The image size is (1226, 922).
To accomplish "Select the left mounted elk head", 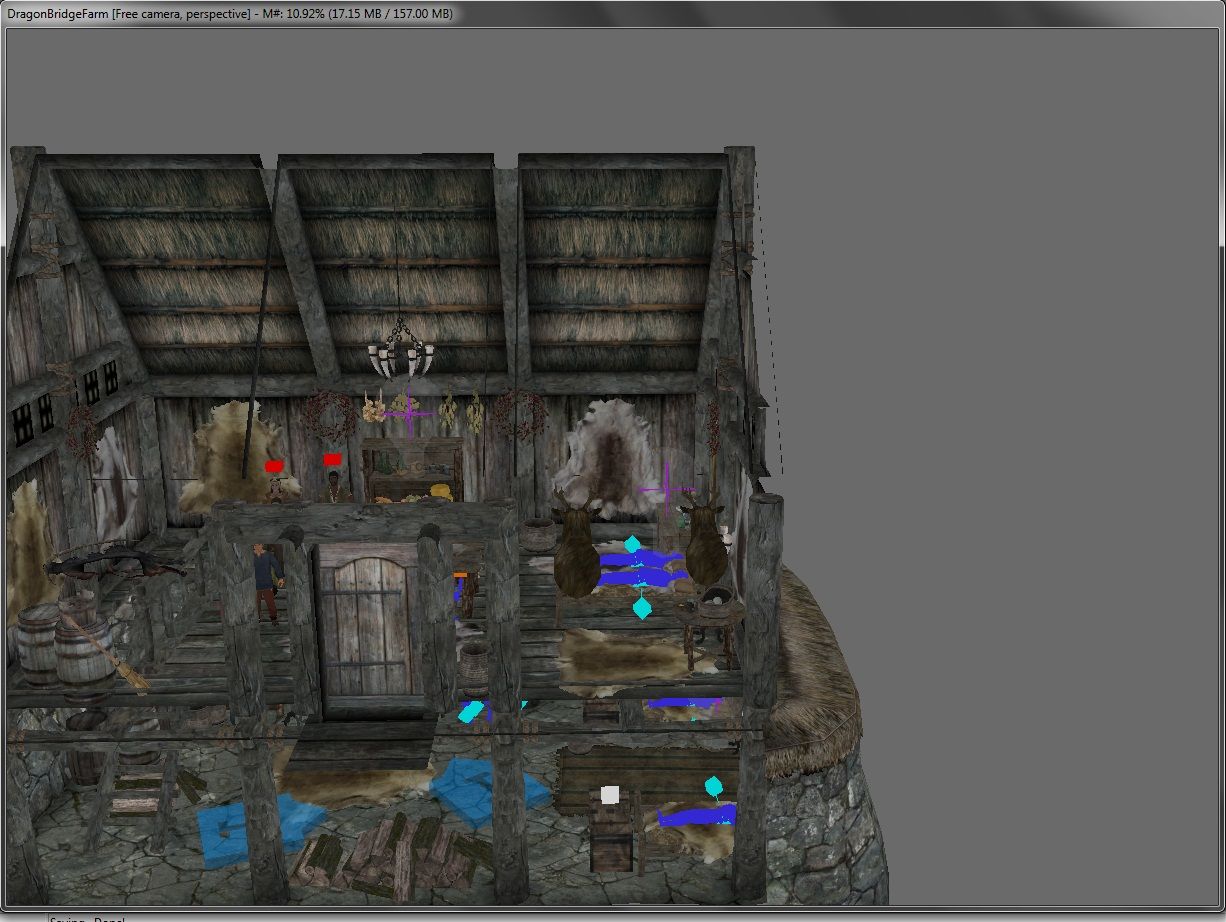I will (577, 546).
